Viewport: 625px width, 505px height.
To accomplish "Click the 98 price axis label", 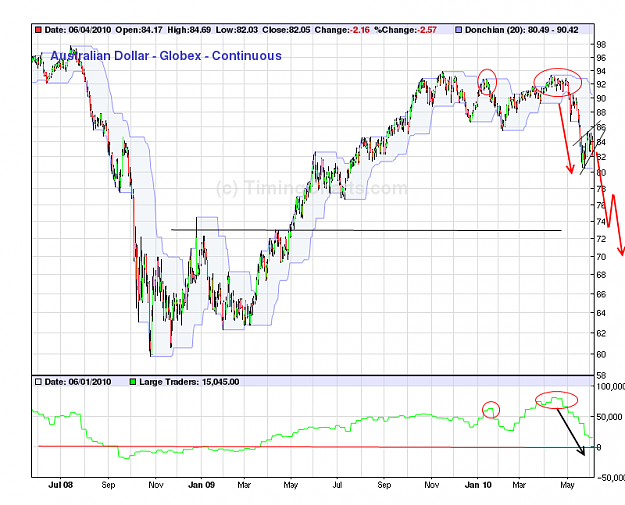I will (x=601, y=45).
